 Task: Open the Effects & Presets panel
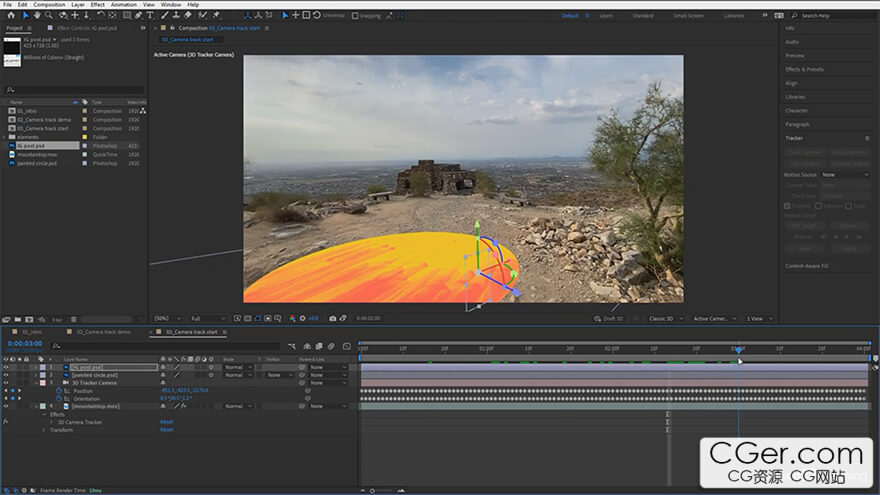coord(804,70)
